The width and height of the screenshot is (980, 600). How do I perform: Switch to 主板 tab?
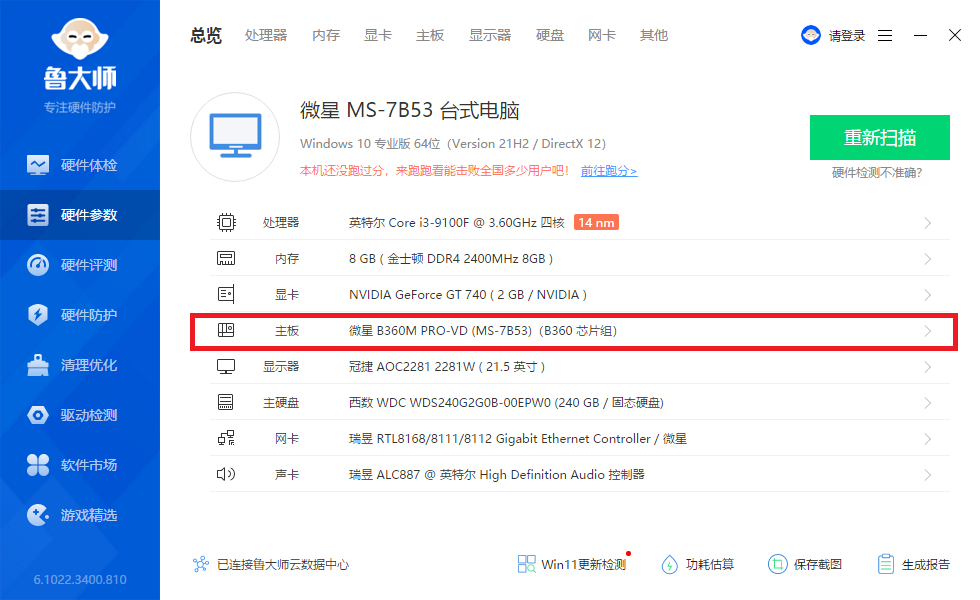click(x=430, y=36)
